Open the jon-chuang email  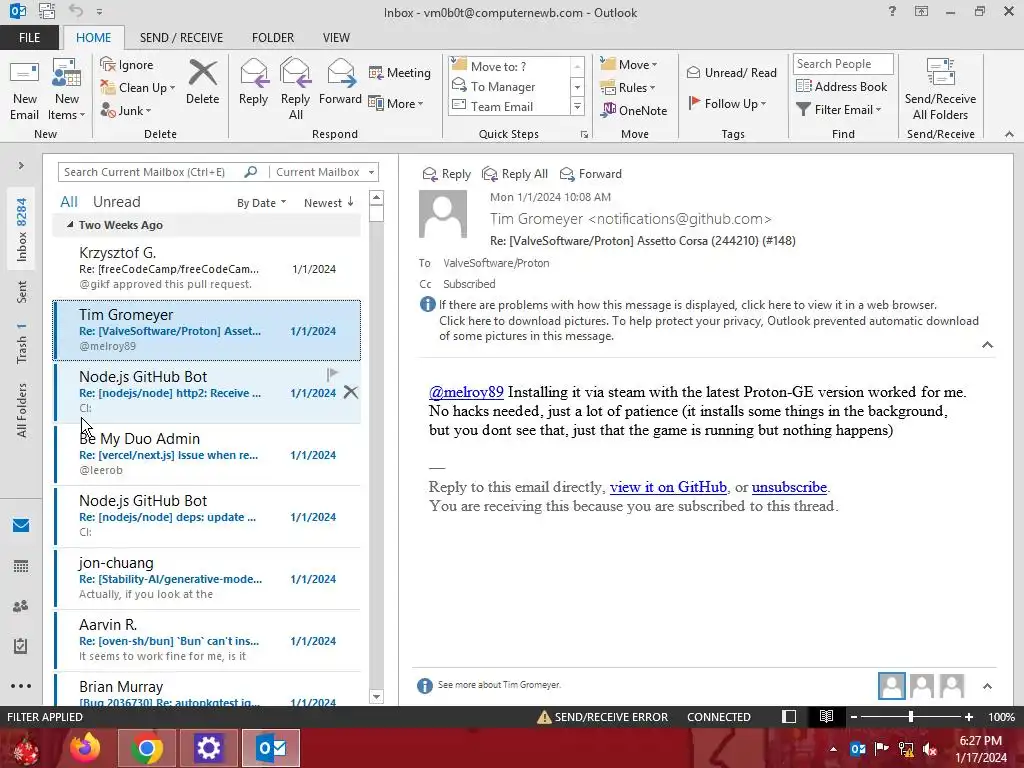pos(206,578)
